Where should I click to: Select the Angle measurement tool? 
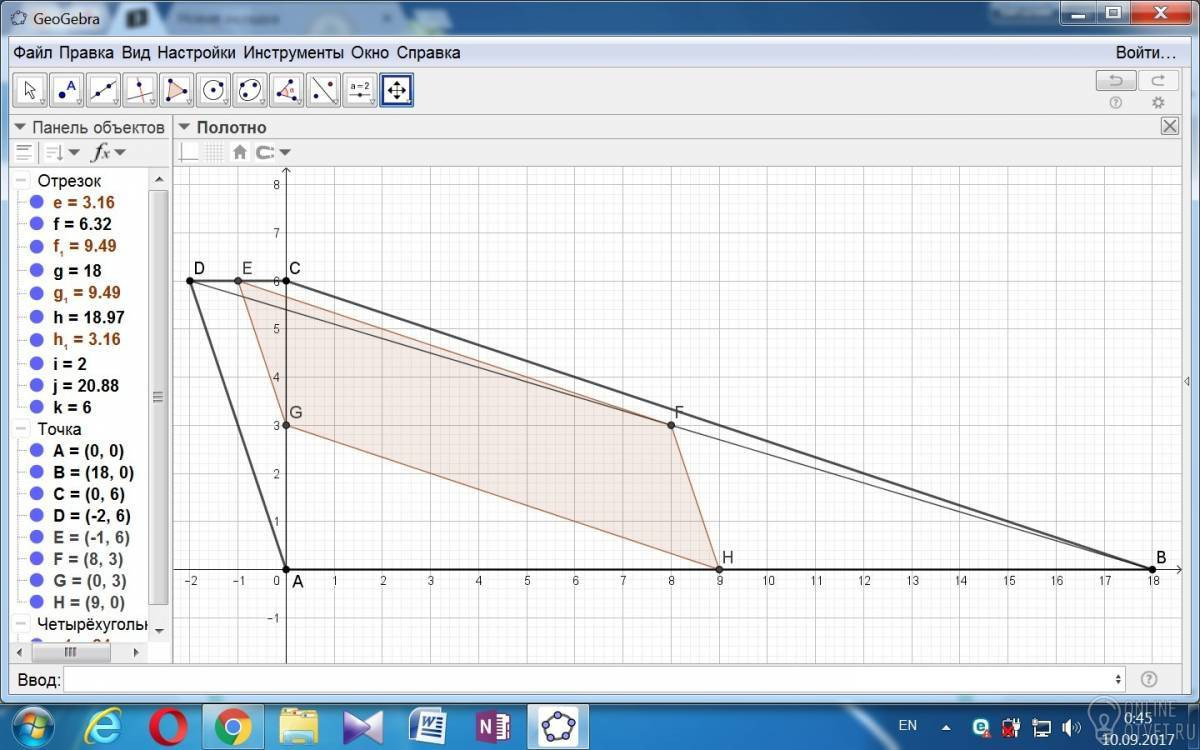point(287,90)
